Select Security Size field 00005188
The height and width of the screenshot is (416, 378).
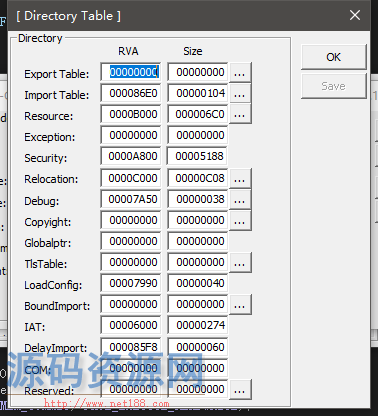197,156
